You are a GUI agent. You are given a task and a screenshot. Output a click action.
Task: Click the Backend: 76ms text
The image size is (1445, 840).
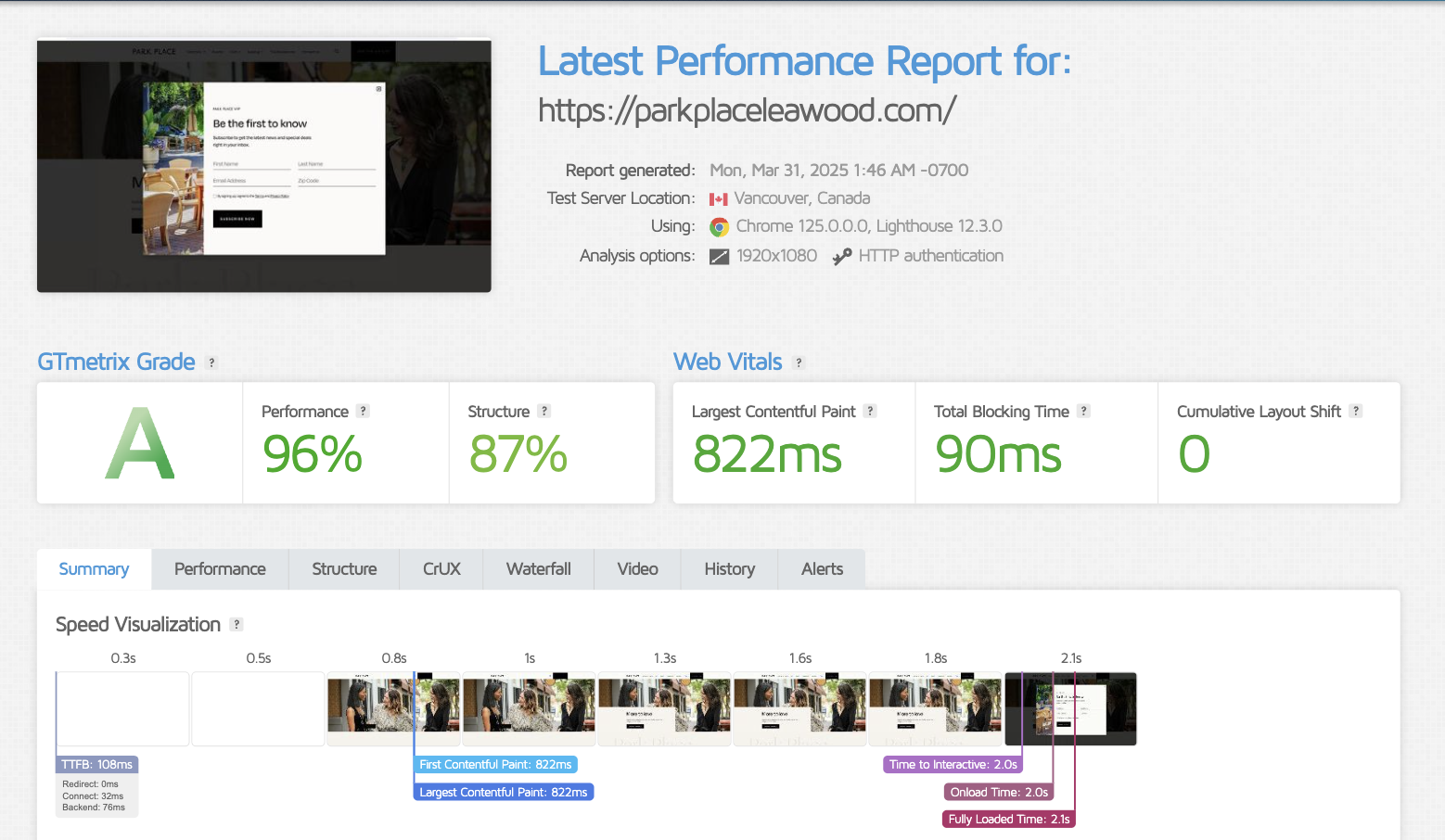click(x=94, y=808)
